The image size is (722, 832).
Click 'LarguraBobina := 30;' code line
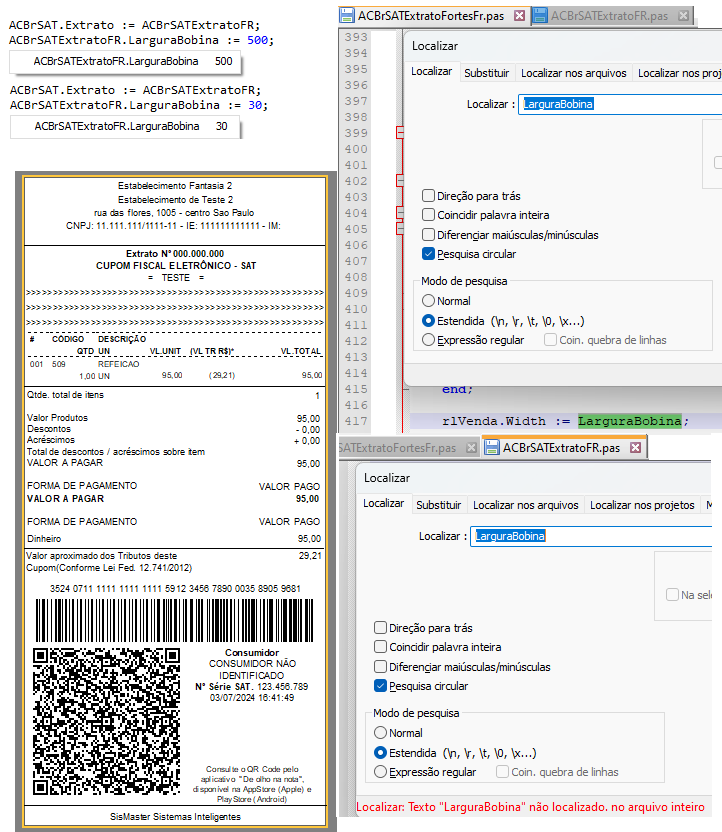tap(139, 105)
